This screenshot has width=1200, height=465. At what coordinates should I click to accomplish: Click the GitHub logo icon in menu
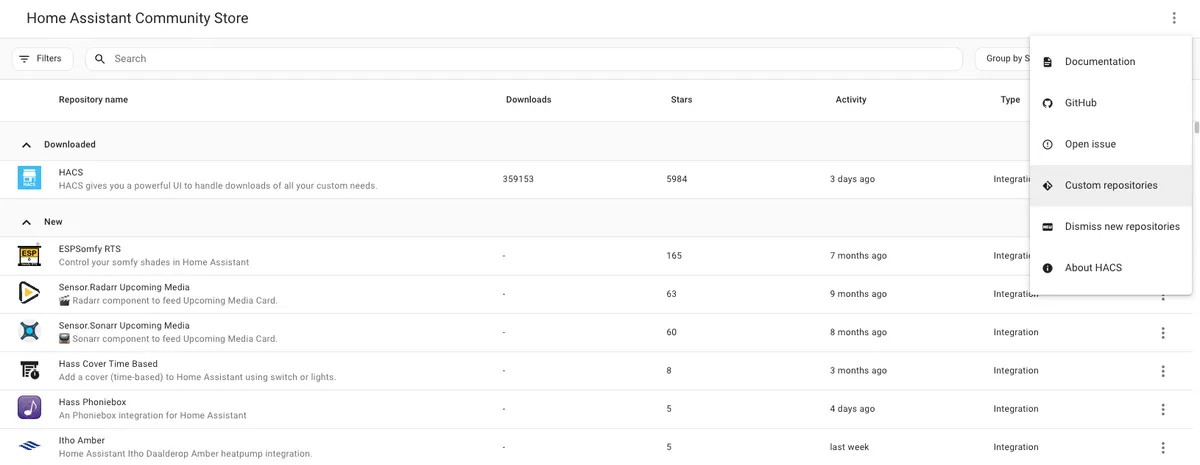[x=1047, y=103]
